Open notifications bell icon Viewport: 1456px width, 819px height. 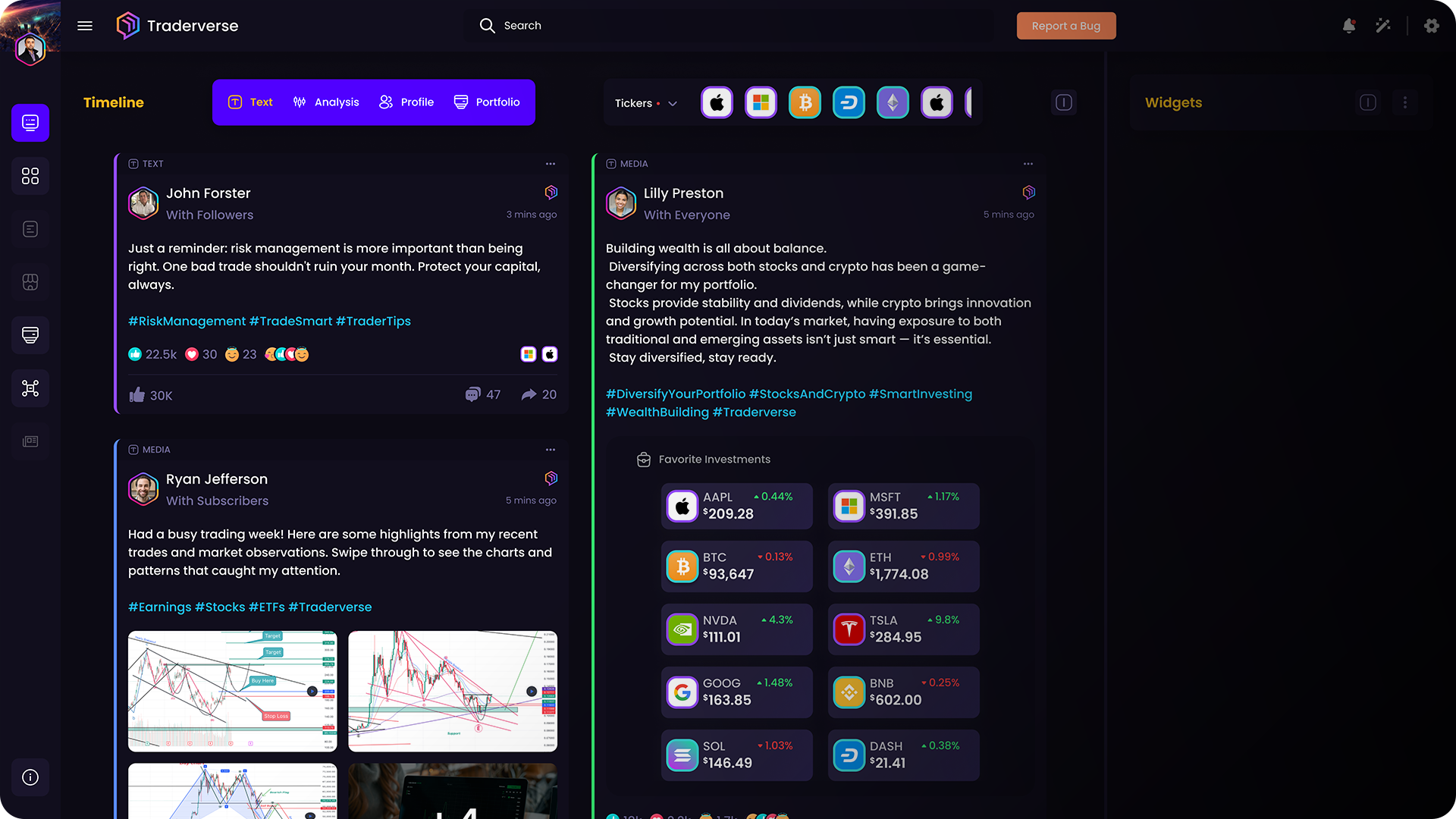(x=1349, y=26)
